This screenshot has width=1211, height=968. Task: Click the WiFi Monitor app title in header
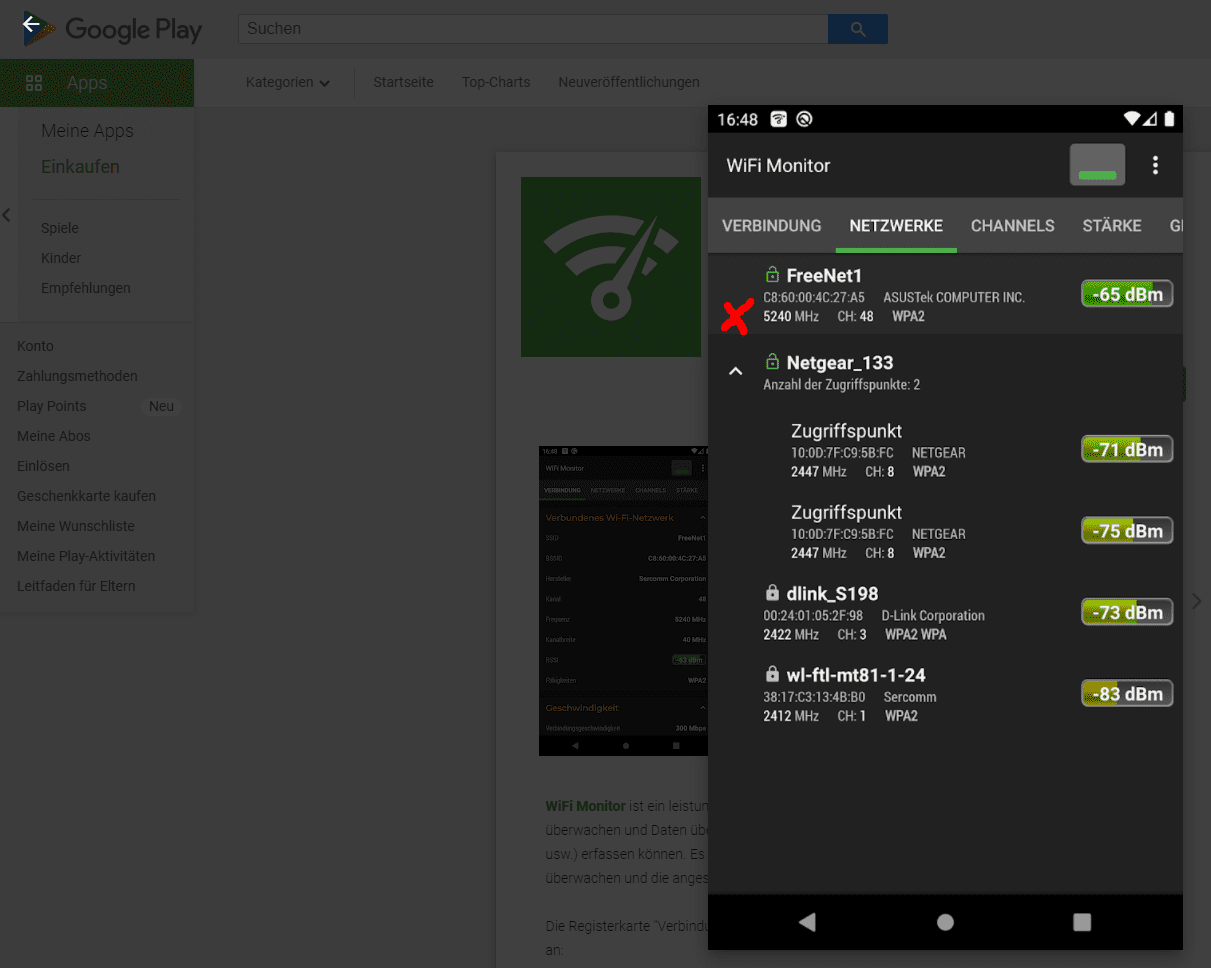[x=778, y=165]
